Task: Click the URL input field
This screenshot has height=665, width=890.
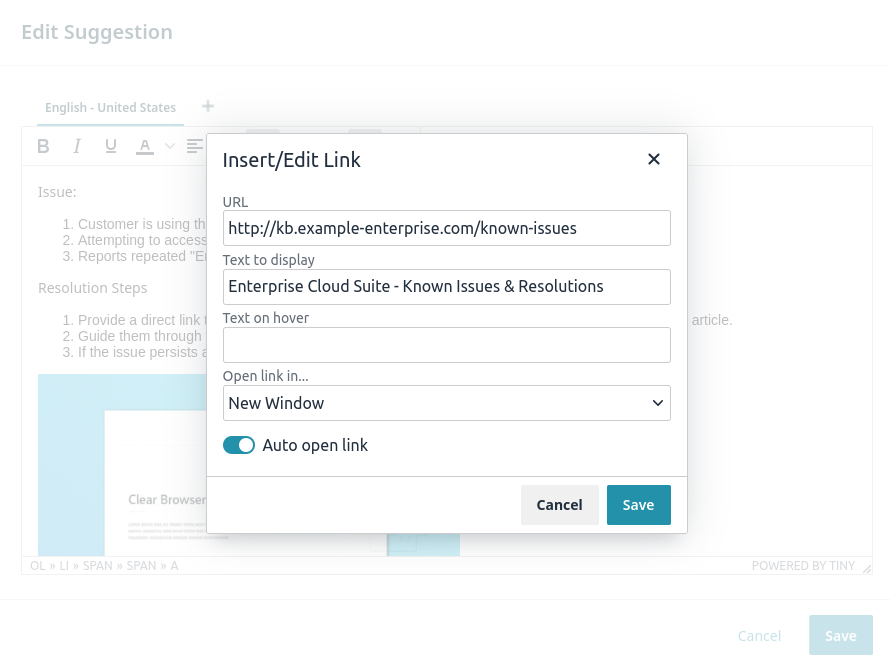Action: [446, 228]
